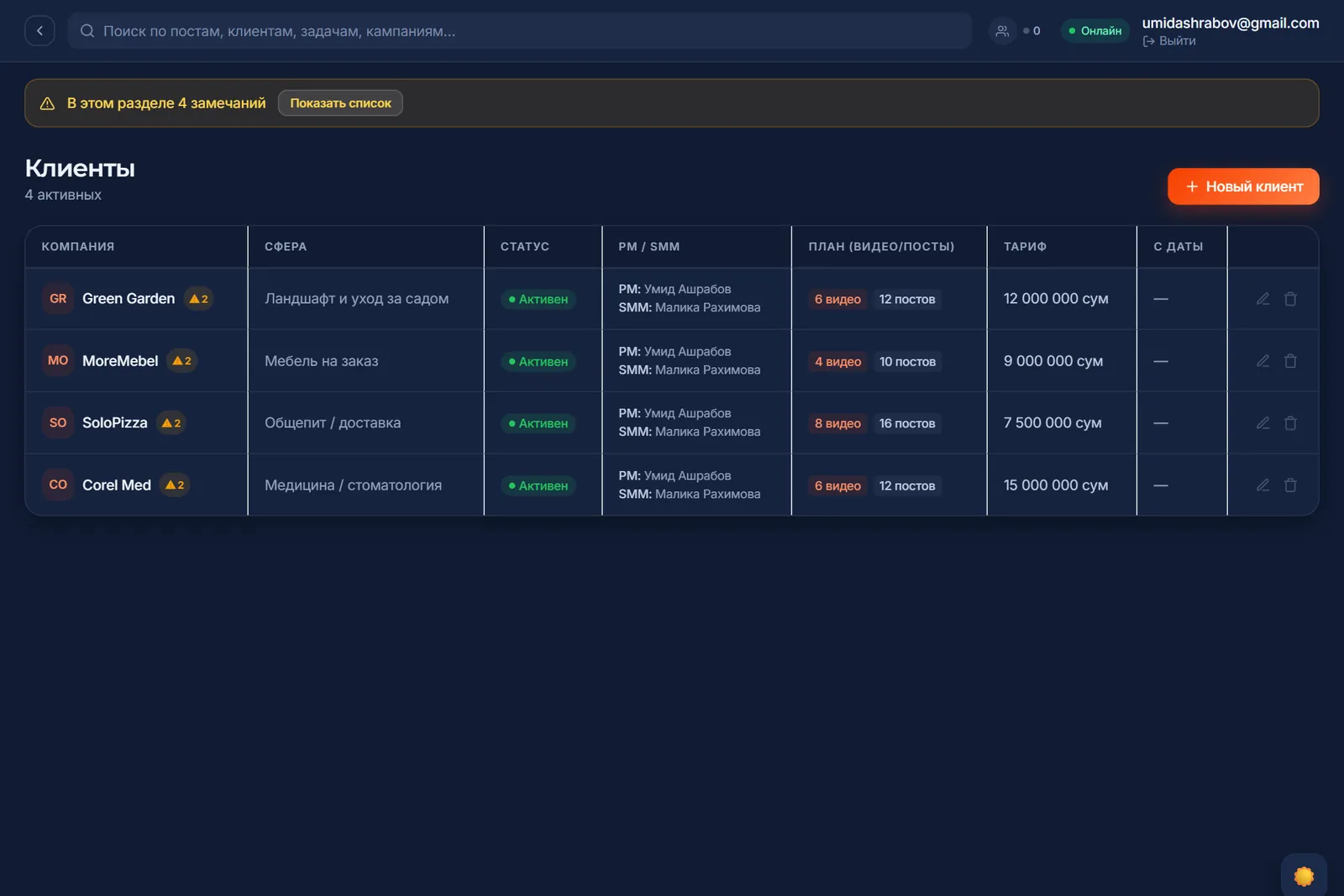Click the CO company avatar
The width and height of the screenshot is (1344, 896).
[x=58, y=485]
